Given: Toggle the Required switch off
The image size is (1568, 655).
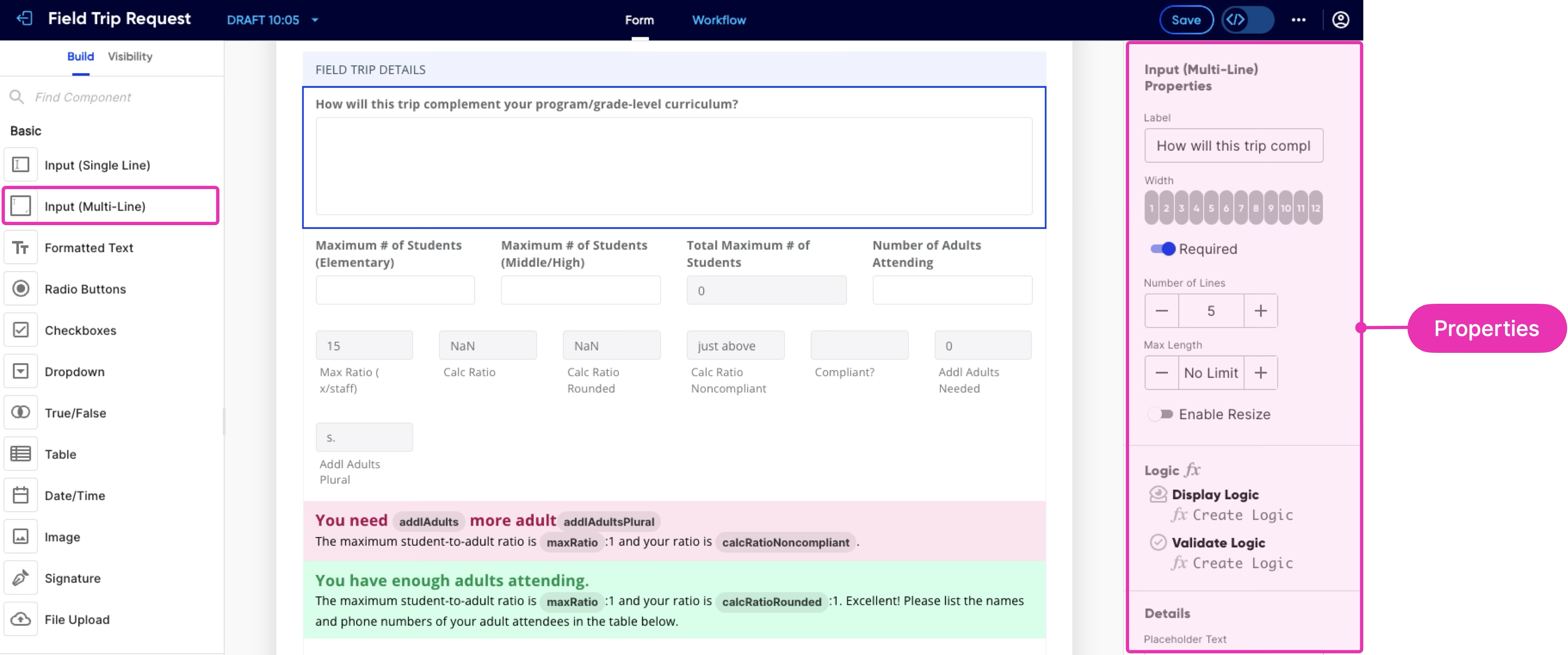Looking at the screenshot, I should tap(1162, 249).
